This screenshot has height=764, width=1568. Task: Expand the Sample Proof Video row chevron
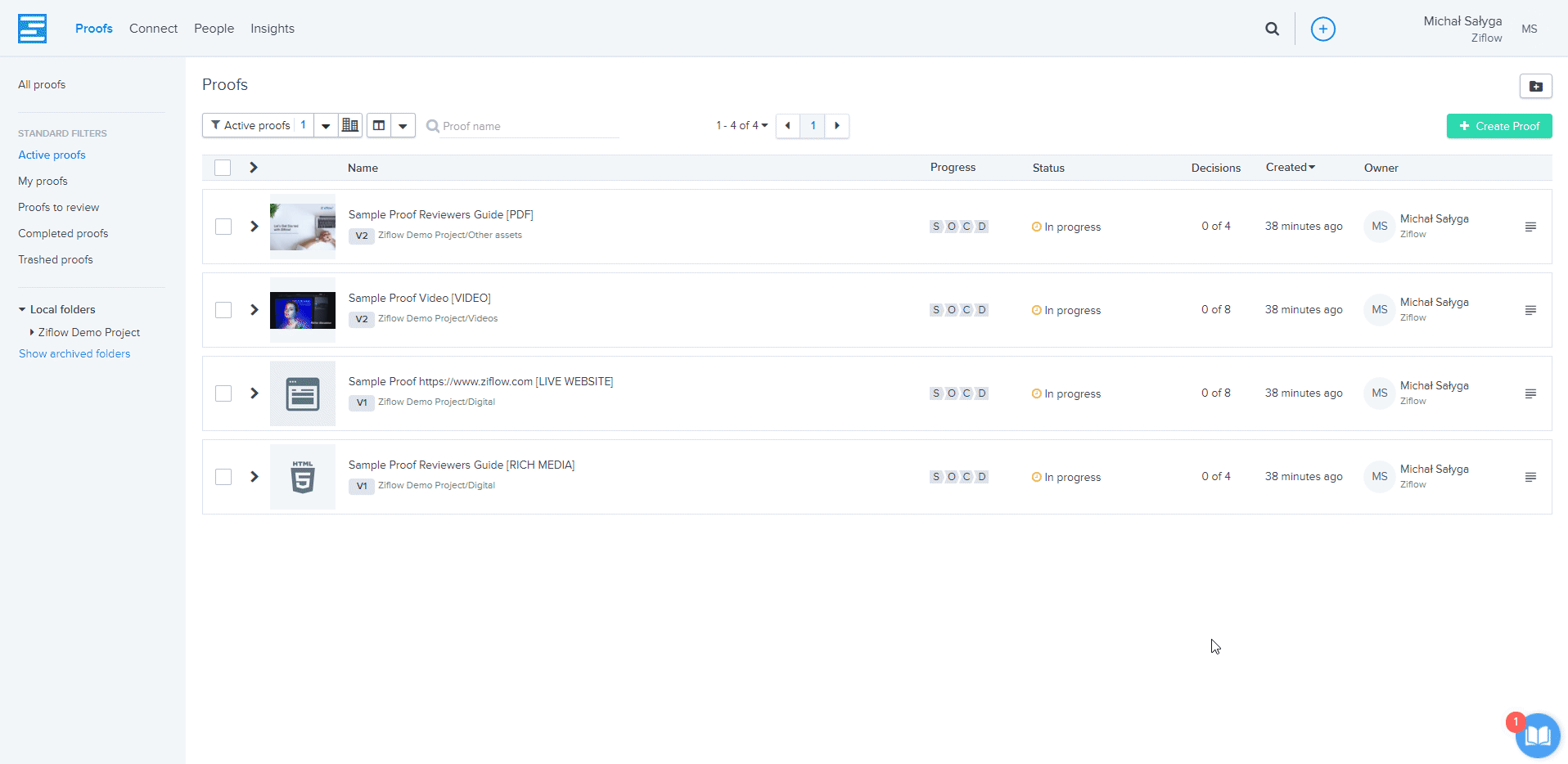255,310
